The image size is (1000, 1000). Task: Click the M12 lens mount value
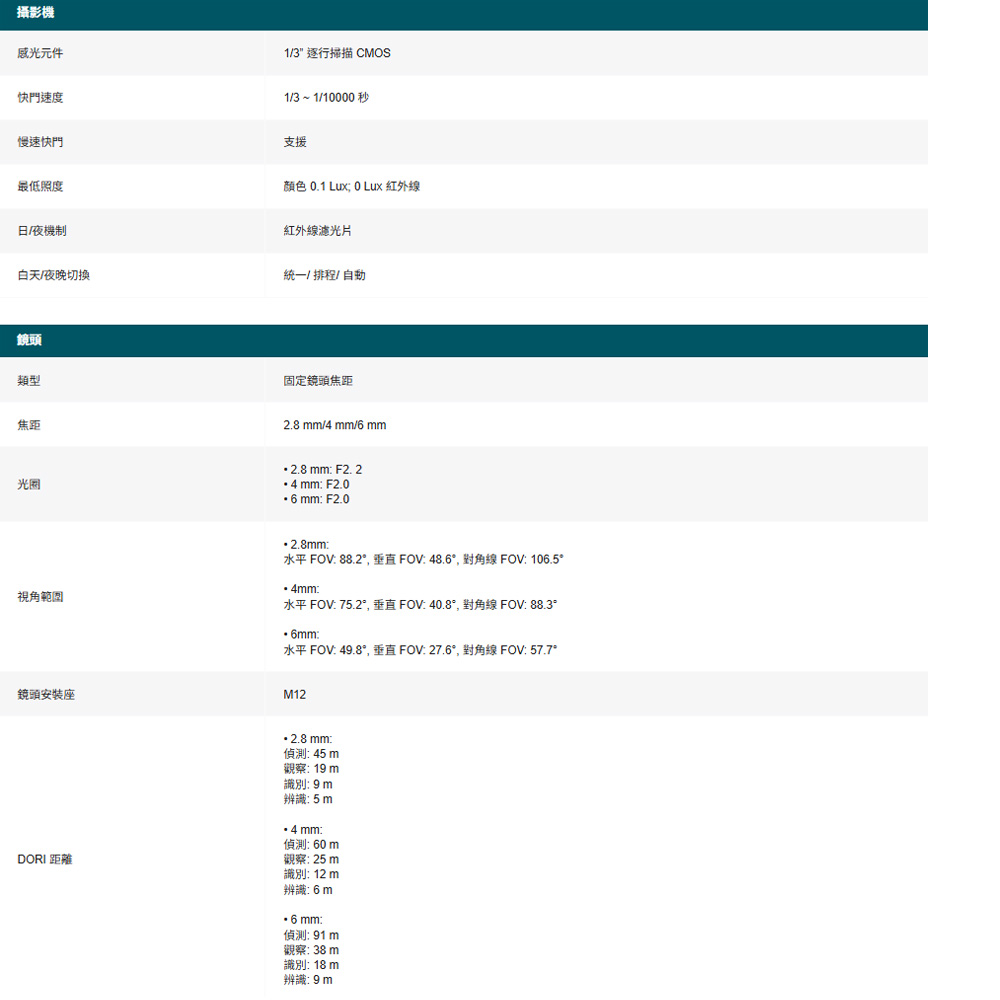click(x=295, y=694)
